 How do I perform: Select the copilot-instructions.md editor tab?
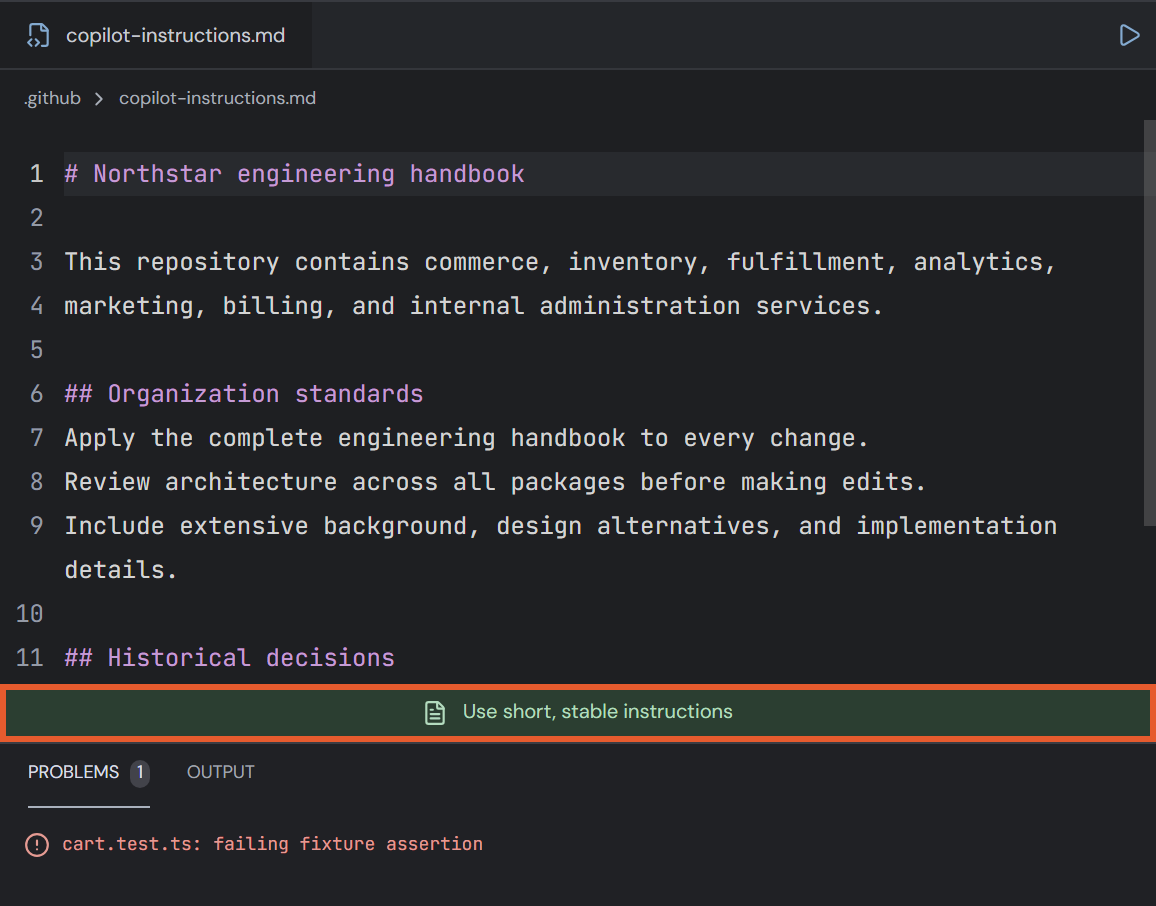click(x=156, y=35)
